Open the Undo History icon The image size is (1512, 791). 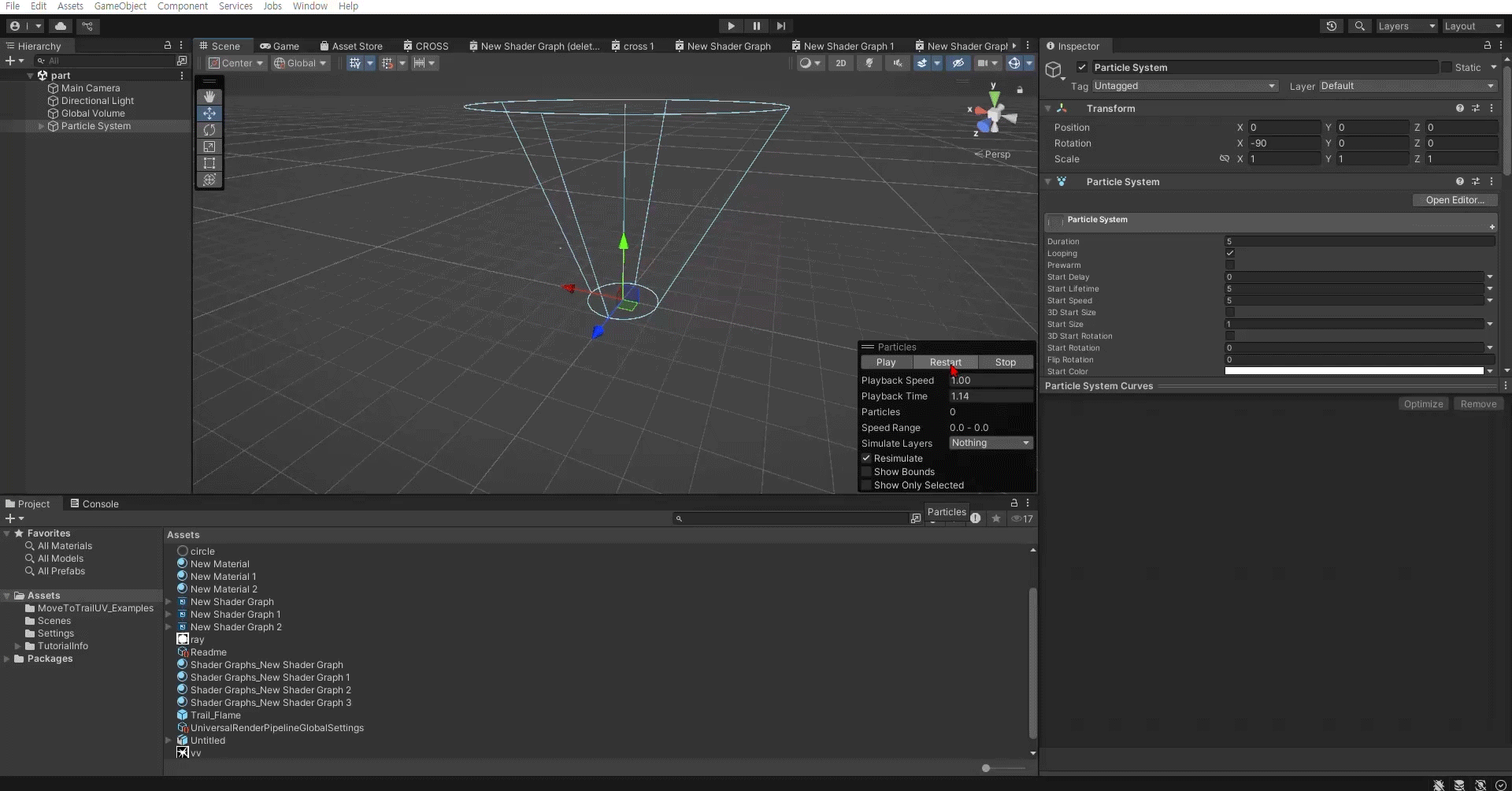coord(1332,26)
